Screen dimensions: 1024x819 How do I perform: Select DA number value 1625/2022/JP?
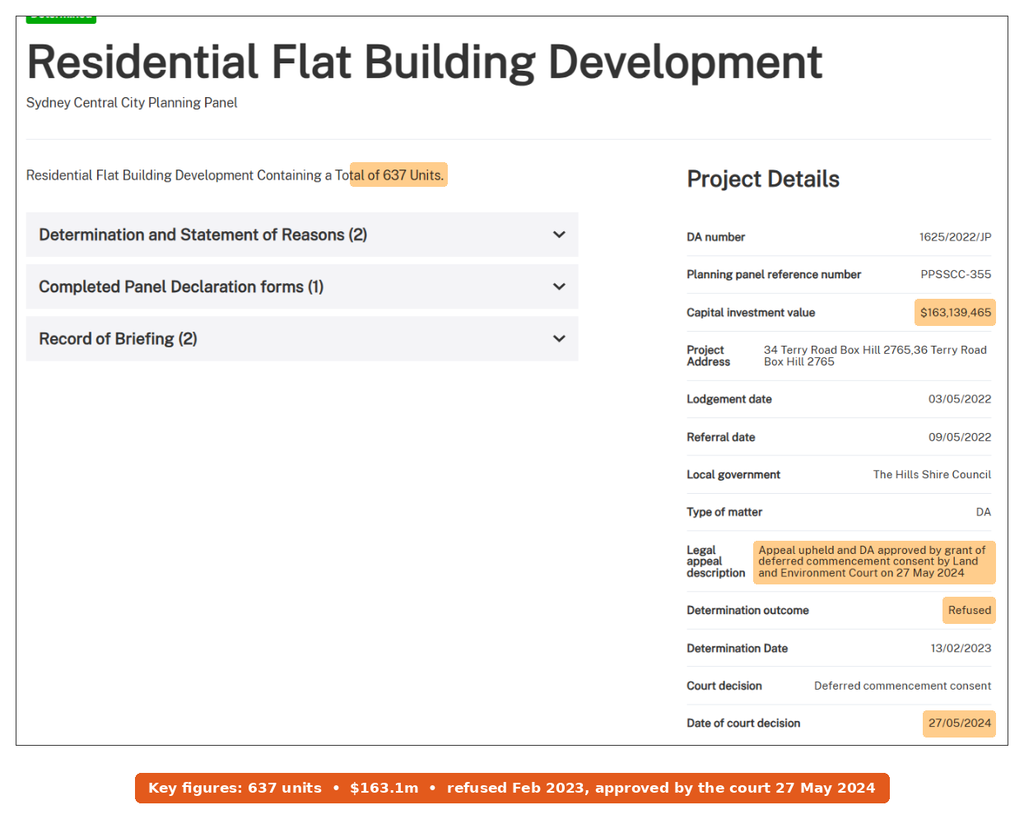coord(955,237)
